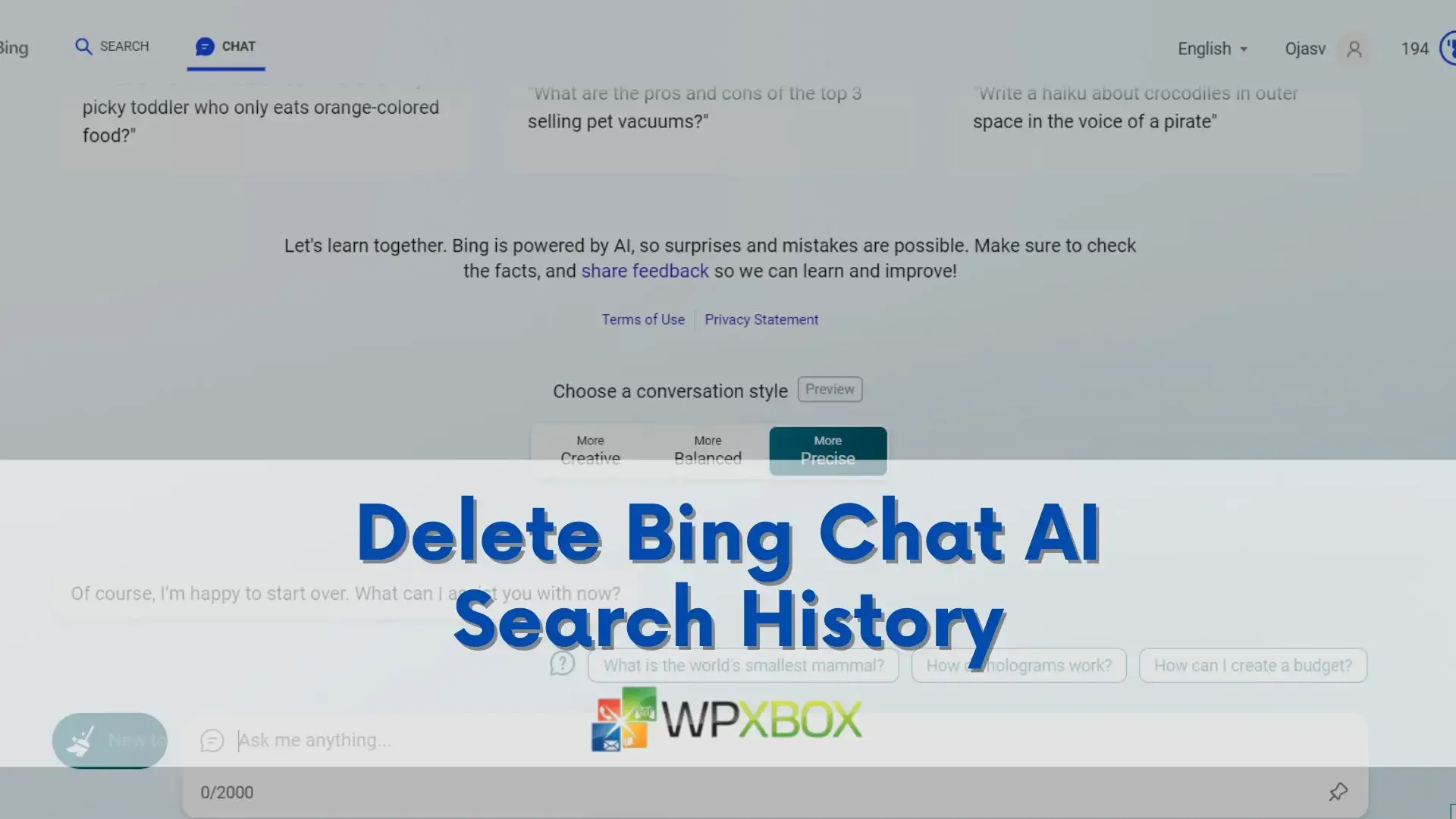Select the More Precise conversation style
Screen dimensions: 1456x819
(x=828, y=449)
